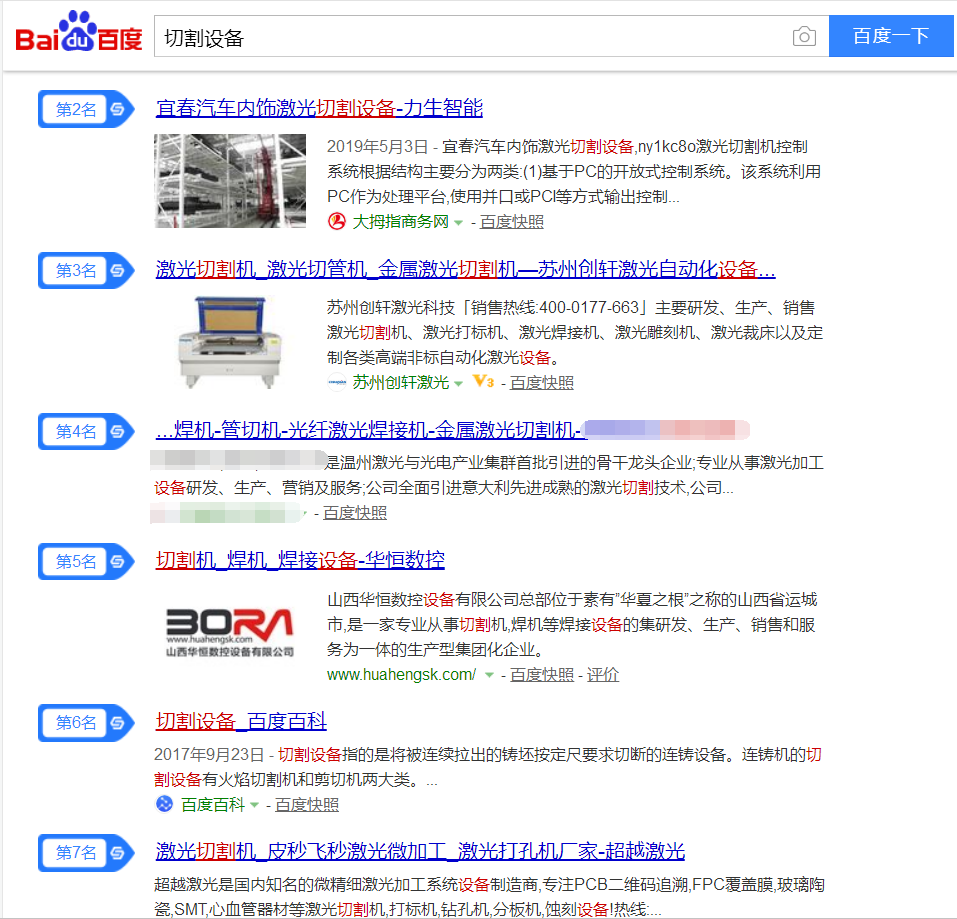Screen dimensions: 957x919
Task: Click the 第7名 rank badge
Action: point(86,852)
